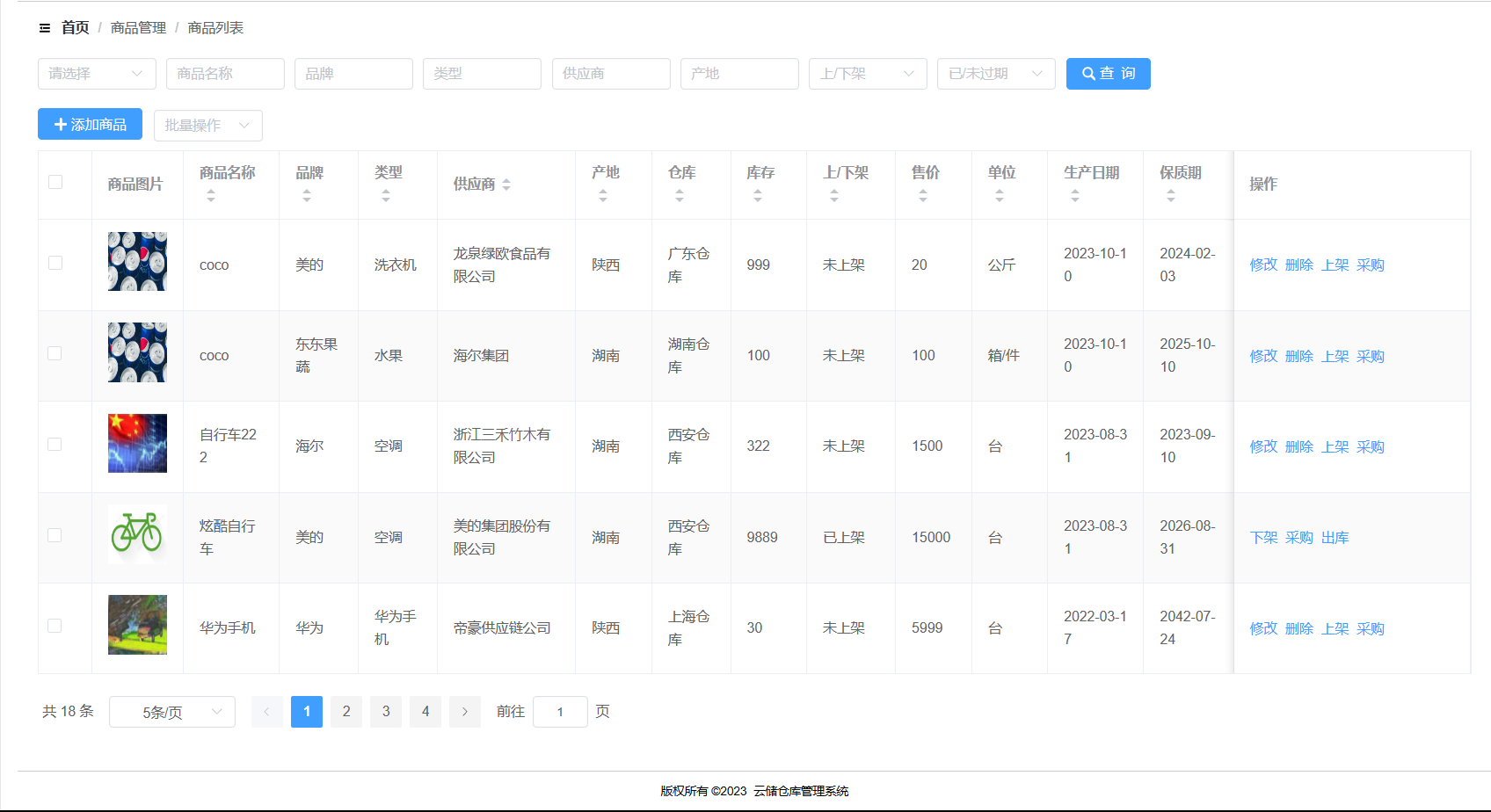Open the 华为手机 product image
The height and width of the screenshot is (812, 1491).
[137, 625]
